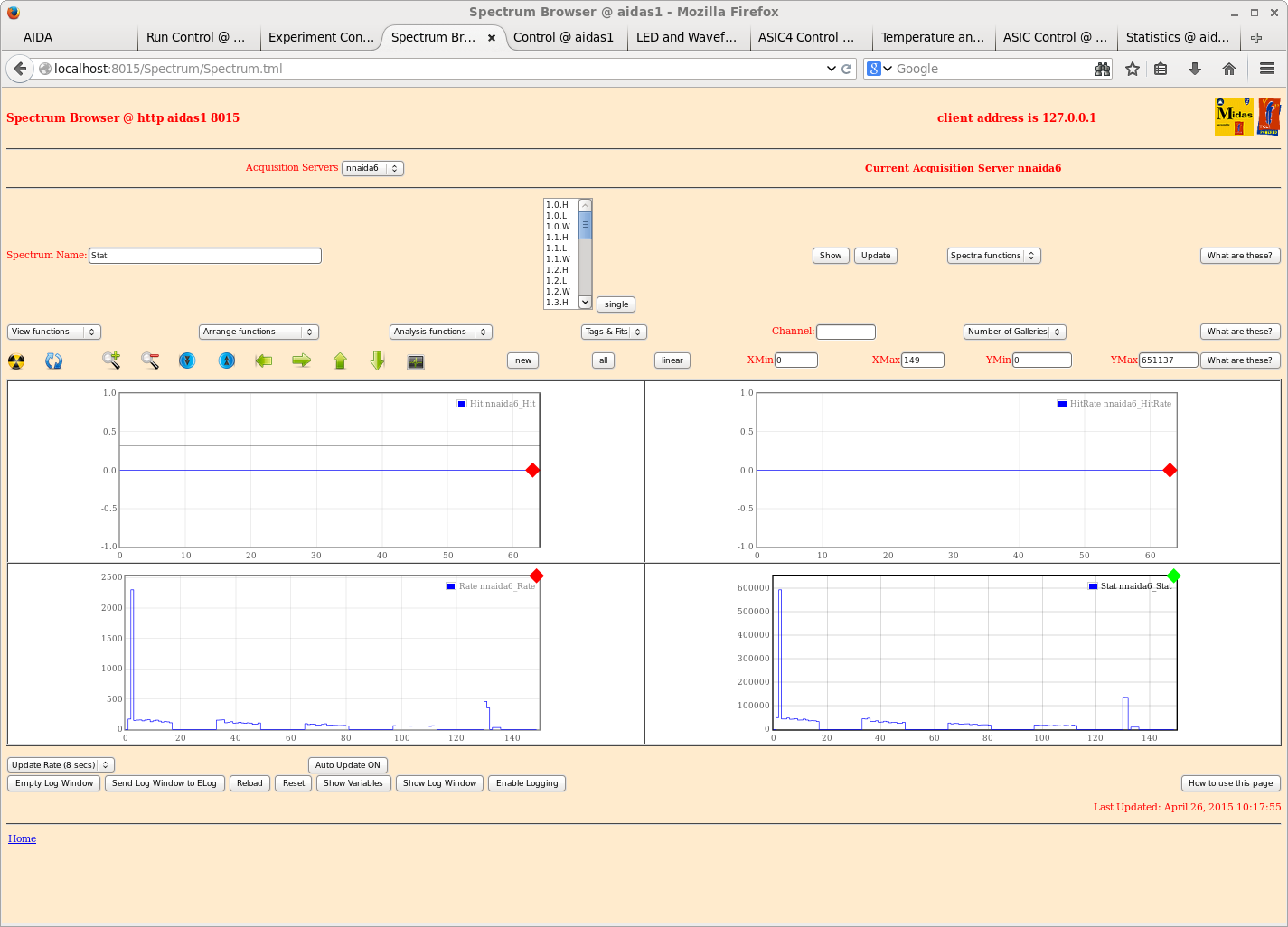Viewport: 1288px width, 927px height.
Task: Go back with the browser back arrow
Action: (x=20, y=69)
